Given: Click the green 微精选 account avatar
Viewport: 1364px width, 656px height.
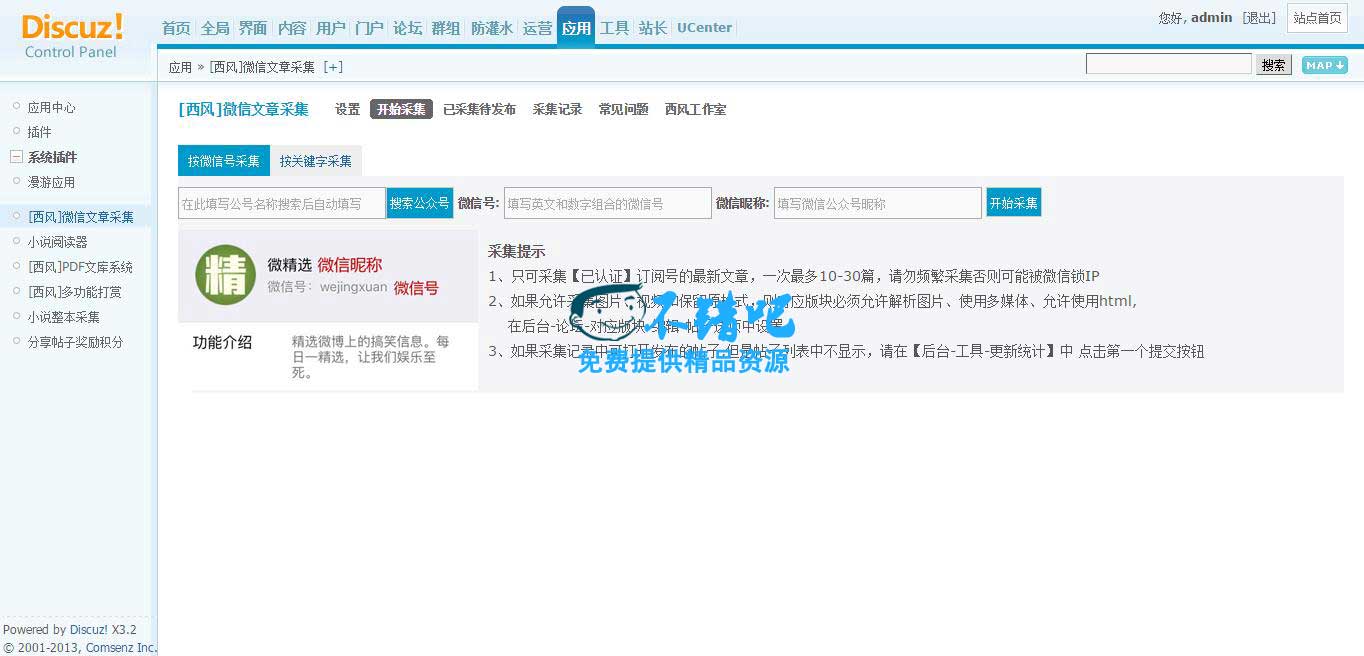Looking at the screenshot, I should (225, 275).
